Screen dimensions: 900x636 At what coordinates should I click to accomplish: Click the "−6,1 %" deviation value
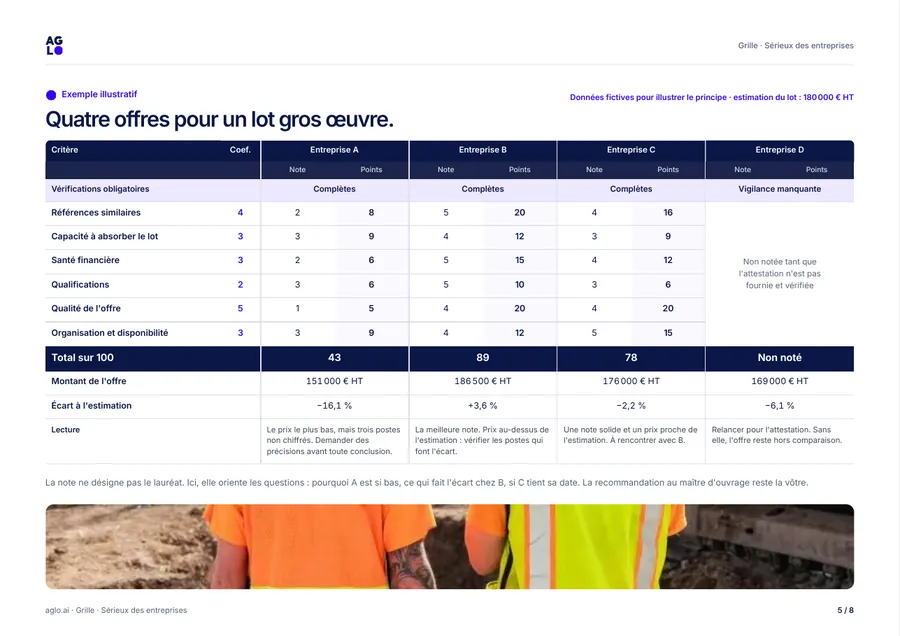click(x=779, y=405)
